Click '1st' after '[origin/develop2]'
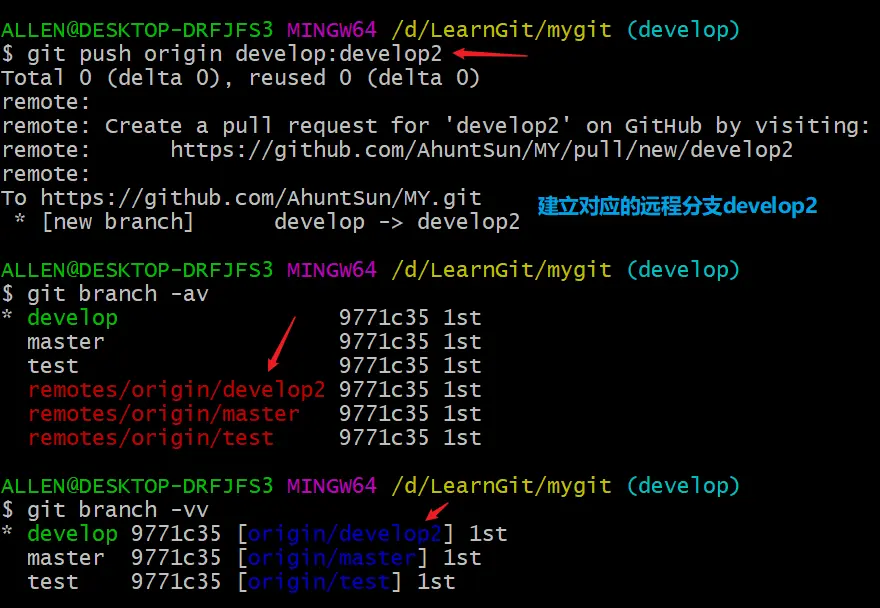 488,534
